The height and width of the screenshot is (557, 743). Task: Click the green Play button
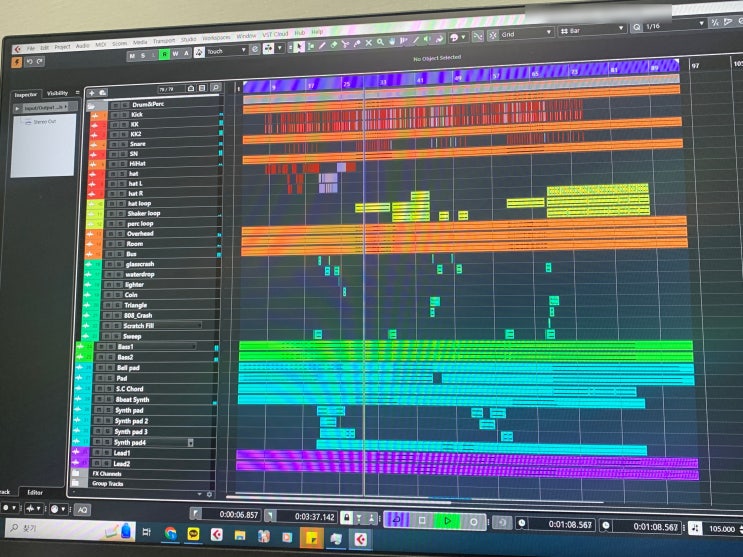(x=447, y=520)
